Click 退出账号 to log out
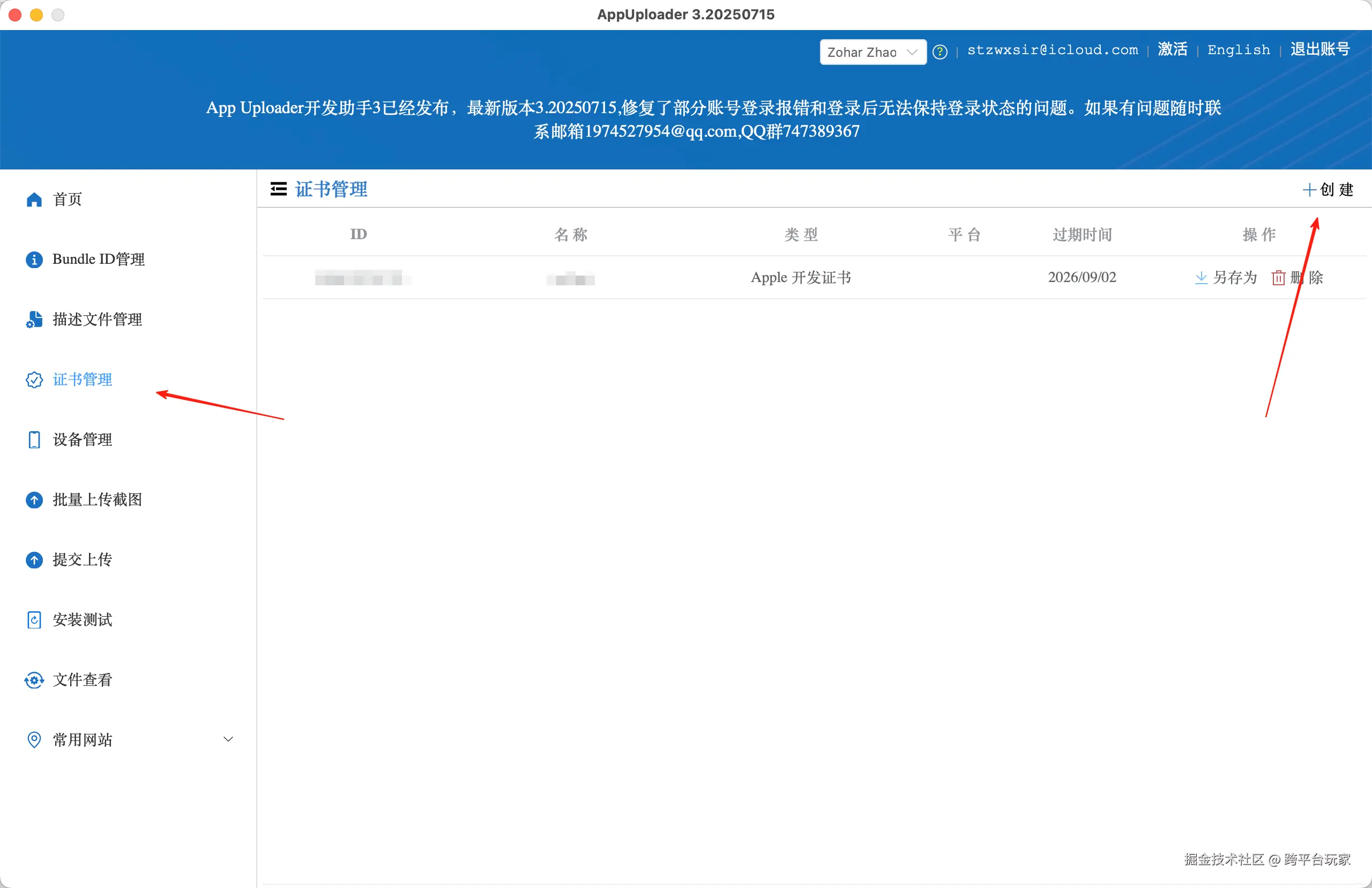Image resolution: width=1372 pixels, height=888 pixels. 1319,49
